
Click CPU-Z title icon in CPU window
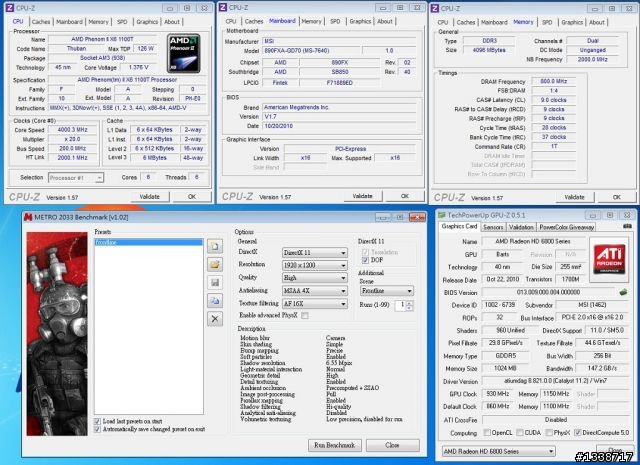pos(10,8)
